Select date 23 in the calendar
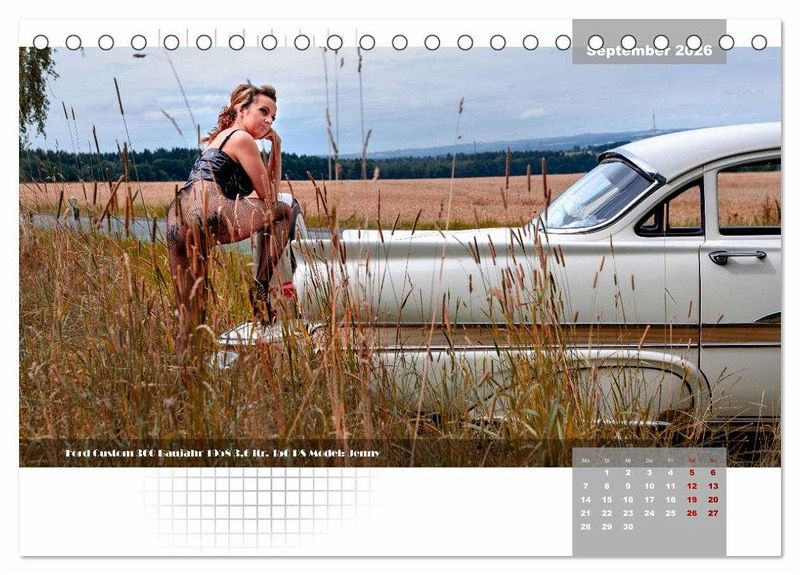 click(628, 513)
